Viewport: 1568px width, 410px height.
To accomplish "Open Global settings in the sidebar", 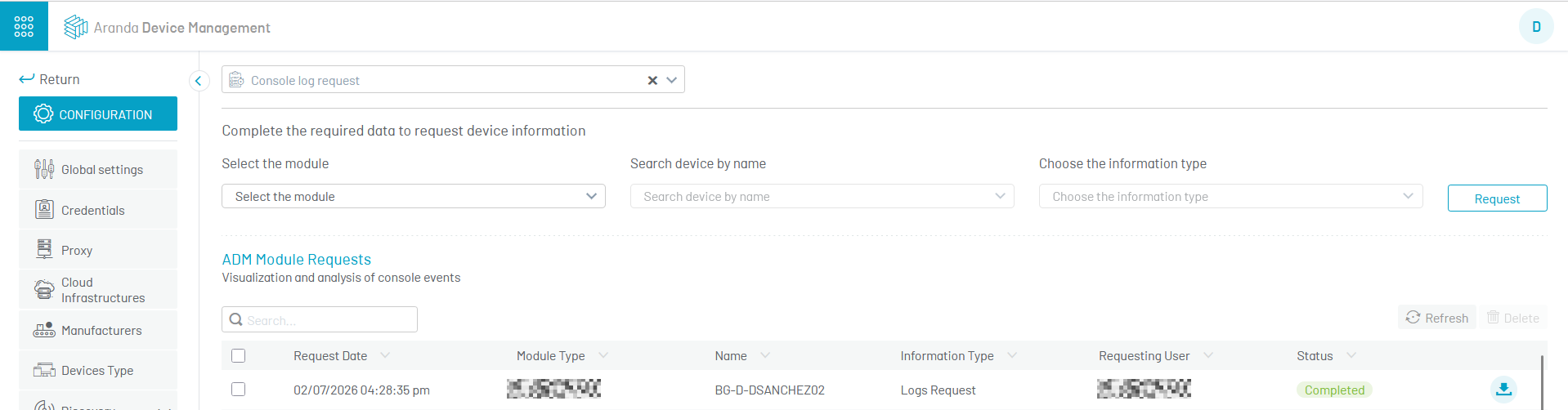I will pyautogui.click(x=98, y=169).
